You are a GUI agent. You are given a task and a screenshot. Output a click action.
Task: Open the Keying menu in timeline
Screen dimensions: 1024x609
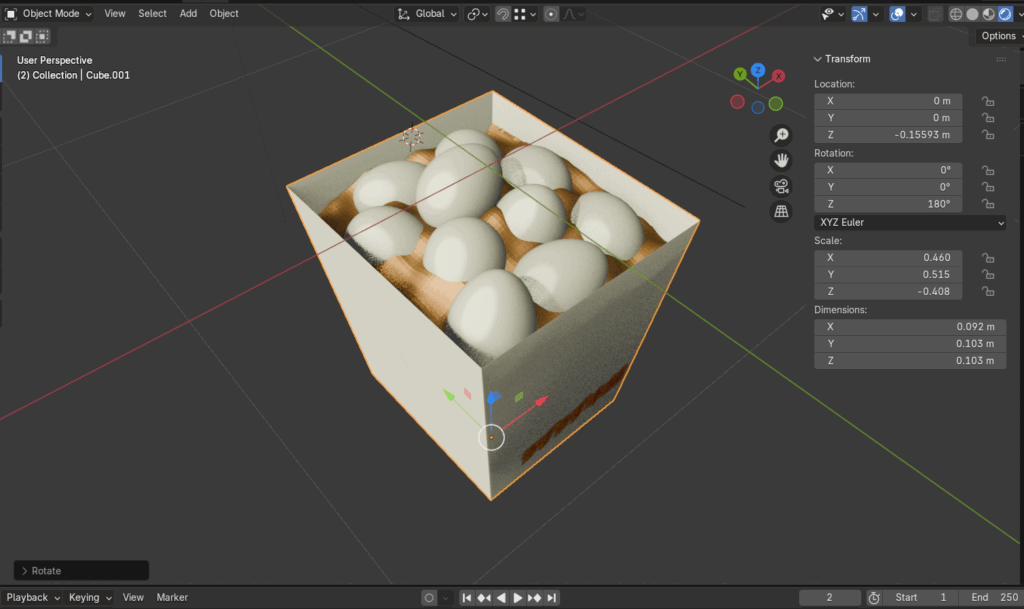pyautogui.click(x=89, y=597)
